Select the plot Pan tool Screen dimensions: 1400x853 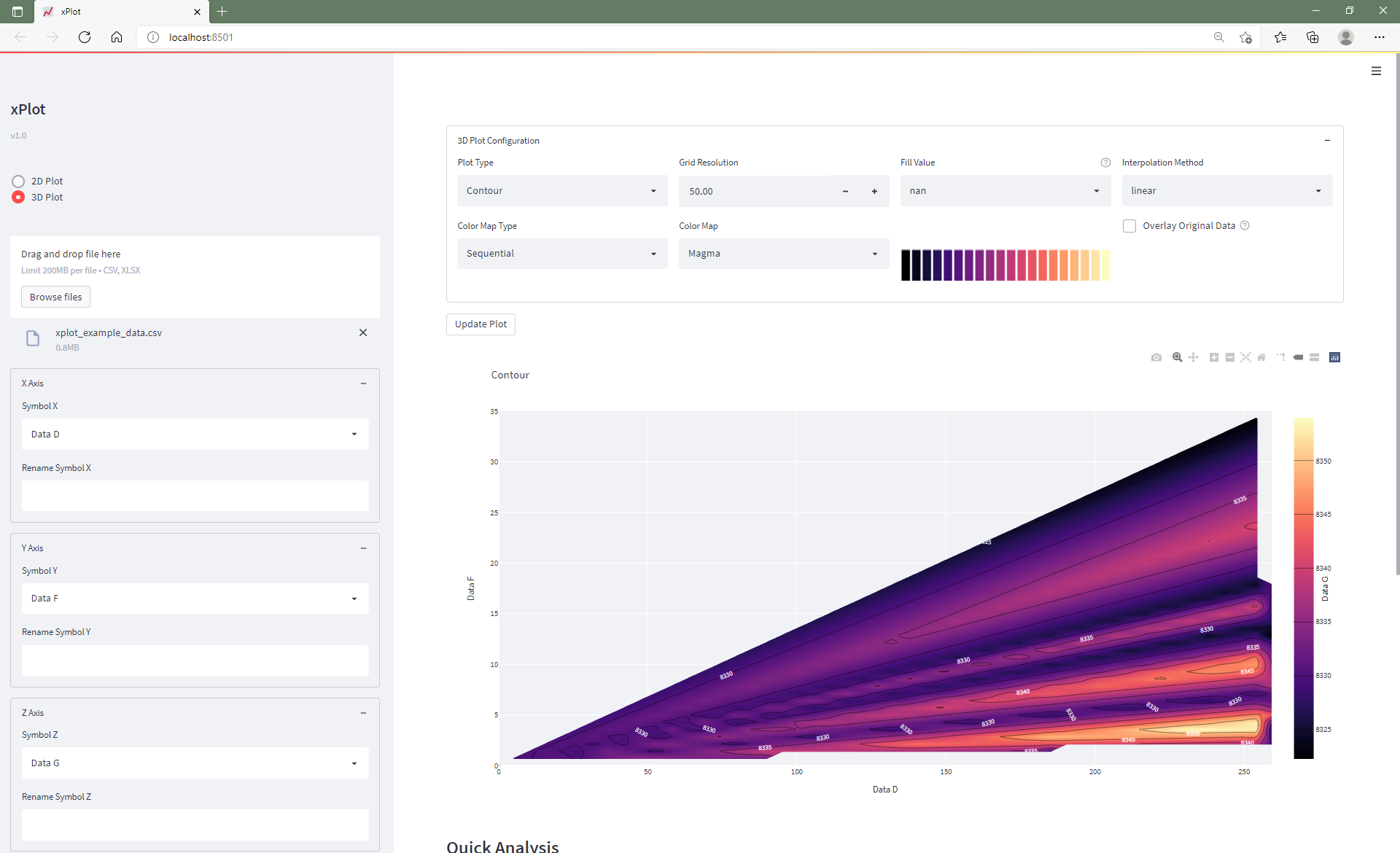point(1194,357)
